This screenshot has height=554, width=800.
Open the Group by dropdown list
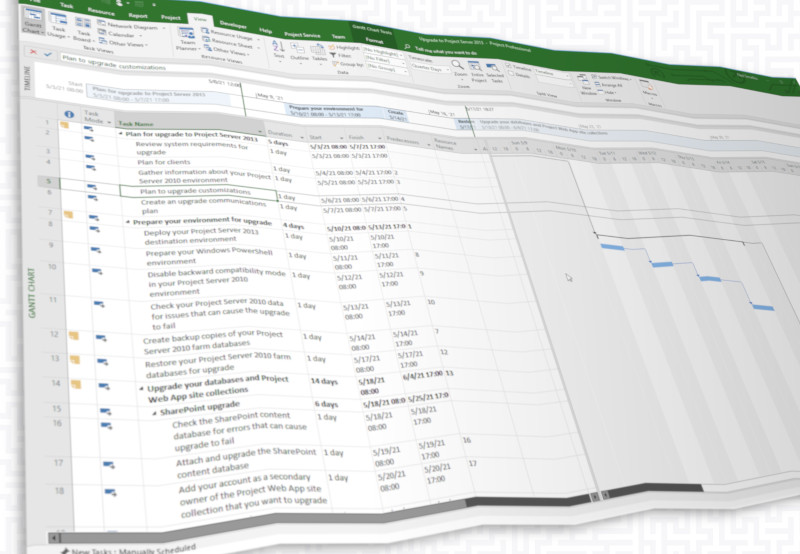coord(387,68)
